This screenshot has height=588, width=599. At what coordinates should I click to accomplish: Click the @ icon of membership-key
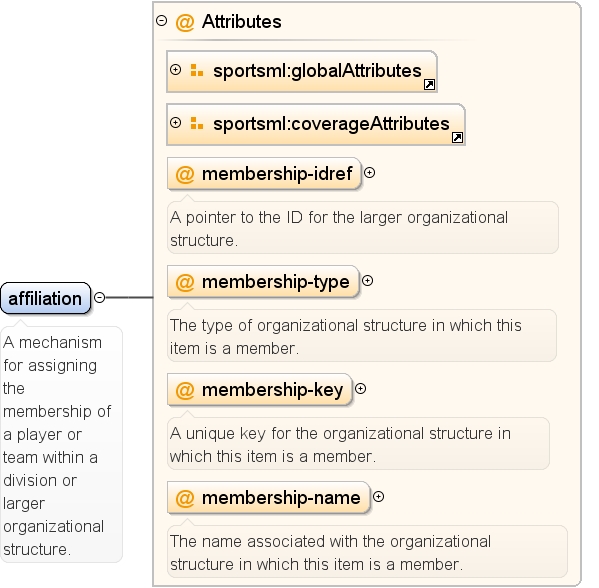pos(185,390)
